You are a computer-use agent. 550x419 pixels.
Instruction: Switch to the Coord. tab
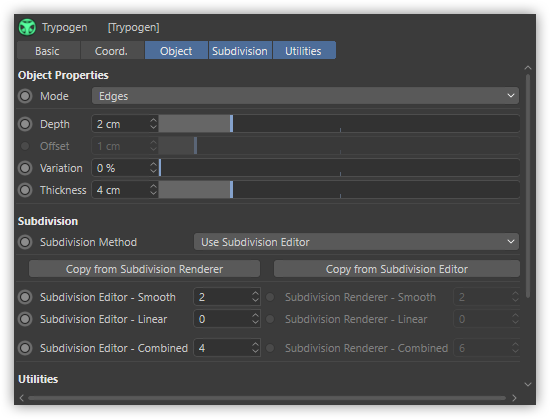112,51
